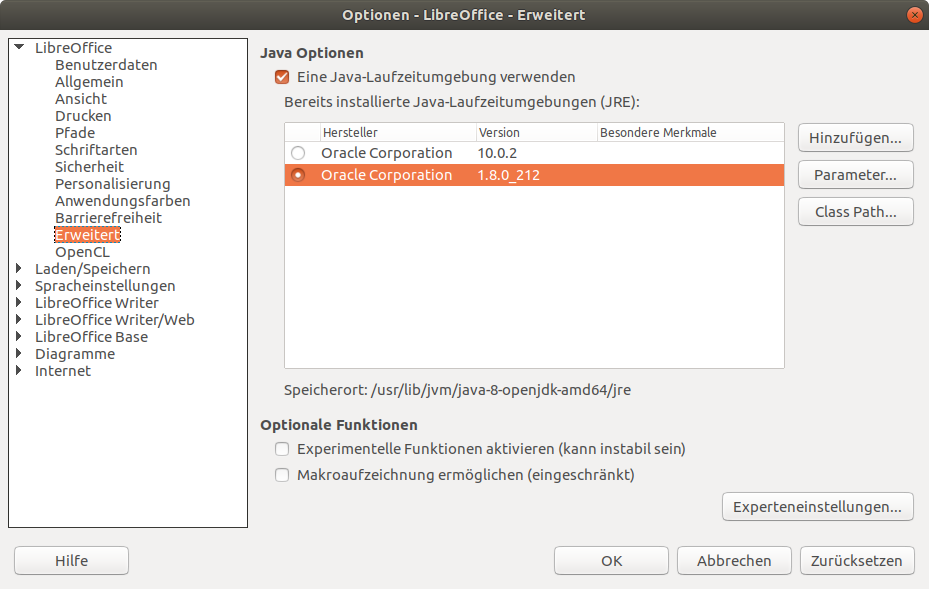Select radio button for Java version 10.0.2
929x589 pixels.
(298, 153)
